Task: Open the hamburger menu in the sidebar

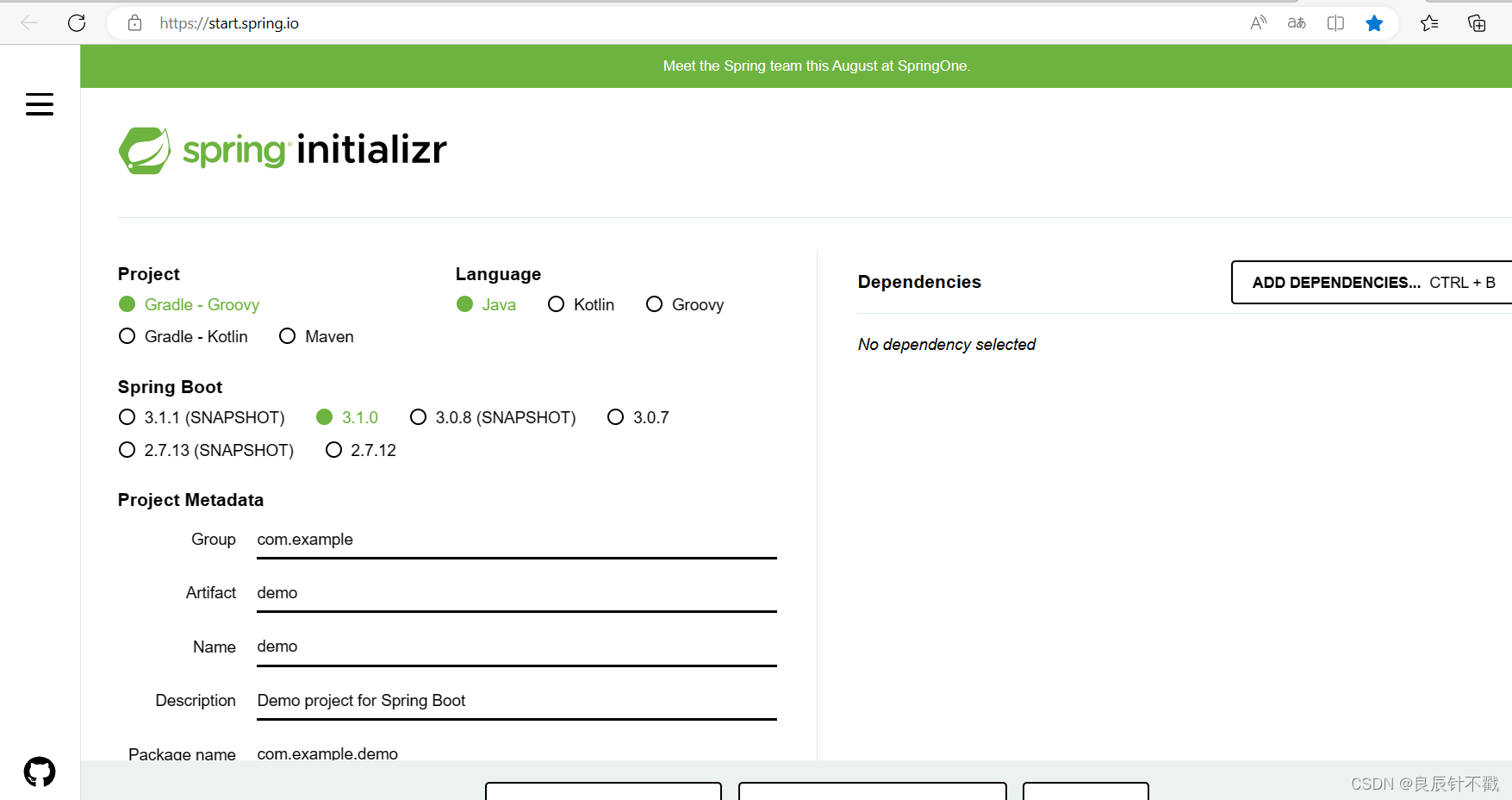Action: (40, 104)
